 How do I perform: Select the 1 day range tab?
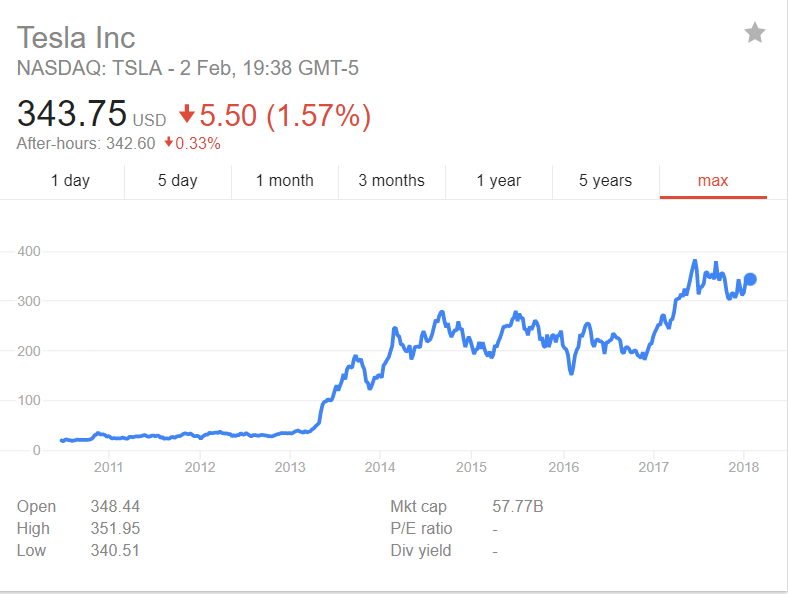pos(70,180)
